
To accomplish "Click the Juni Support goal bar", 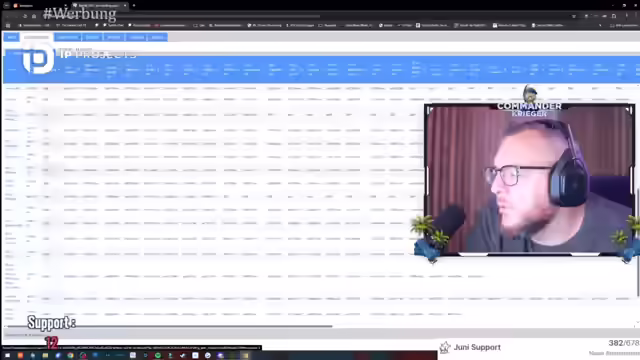I will [x=539, y=348].
